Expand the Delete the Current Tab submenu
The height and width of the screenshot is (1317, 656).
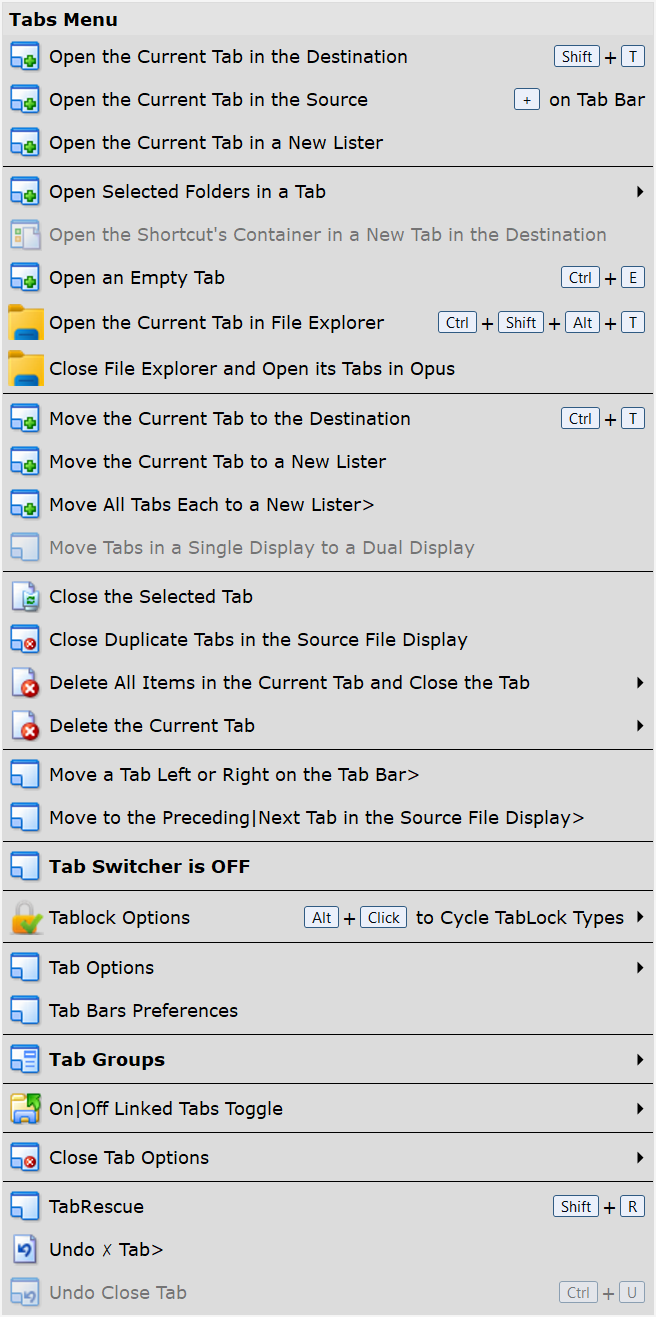click(x=640, y=726)
